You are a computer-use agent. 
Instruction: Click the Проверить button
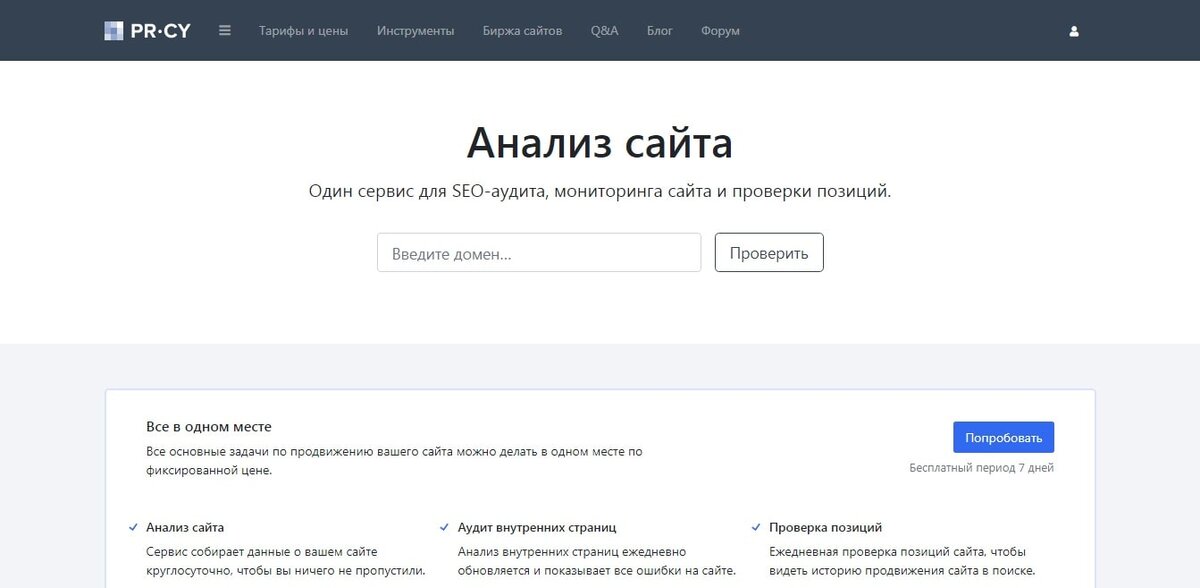pos(768,252)
